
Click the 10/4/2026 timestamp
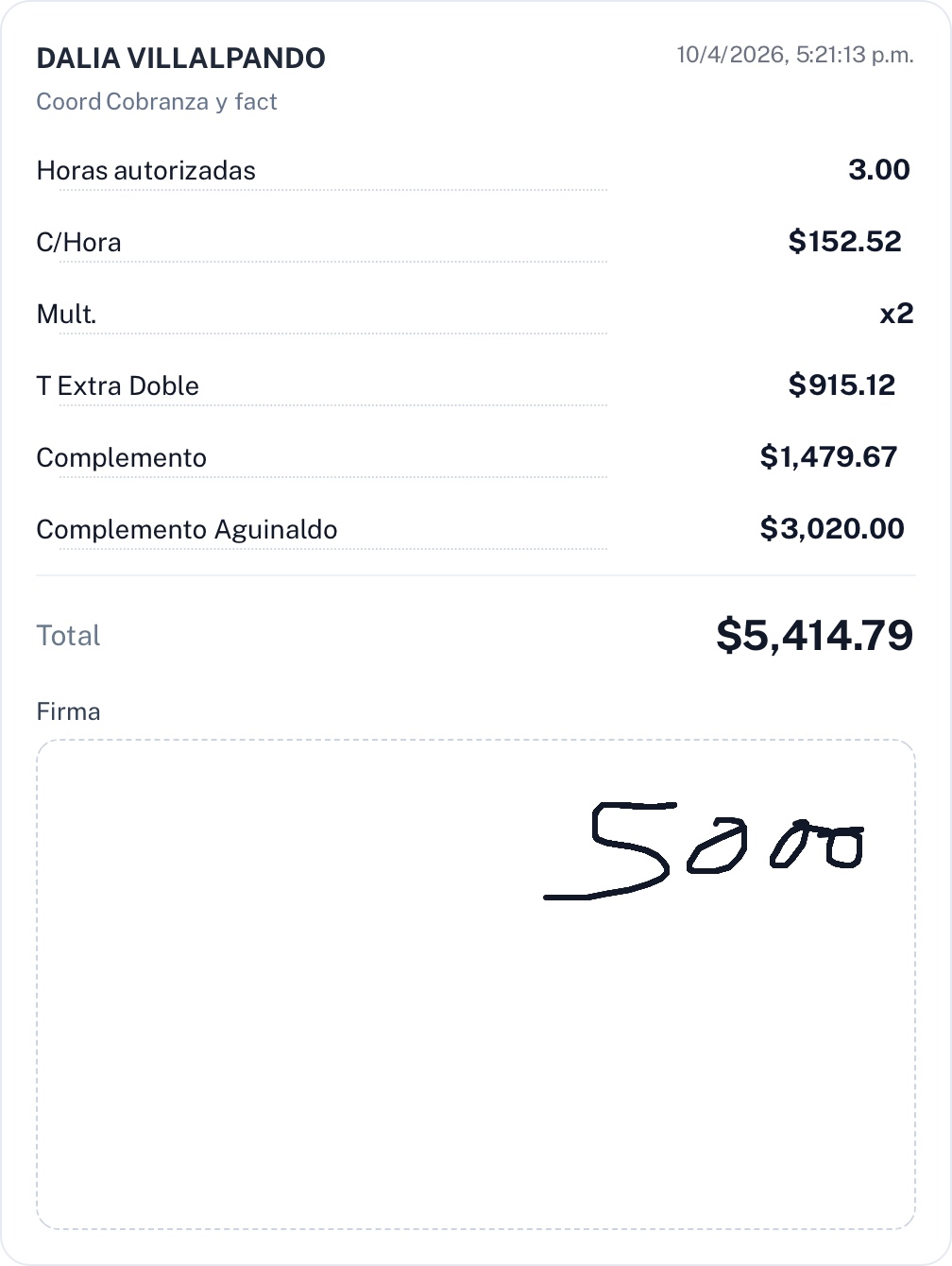794,55
